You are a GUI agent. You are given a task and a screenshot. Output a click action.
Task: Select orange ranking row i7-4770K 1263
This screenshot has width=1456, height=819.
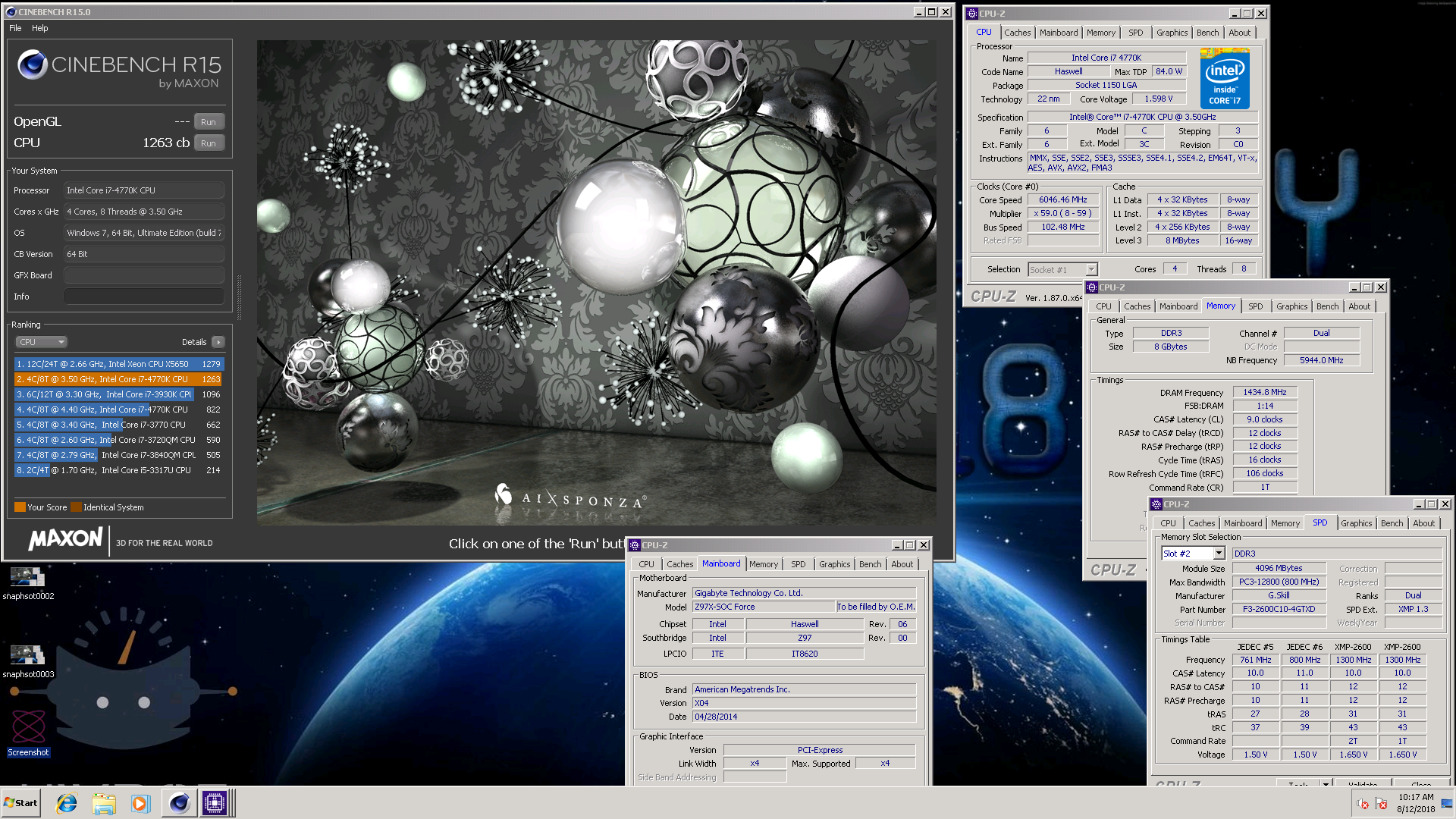pyautogui.click(x=119, y=379)
